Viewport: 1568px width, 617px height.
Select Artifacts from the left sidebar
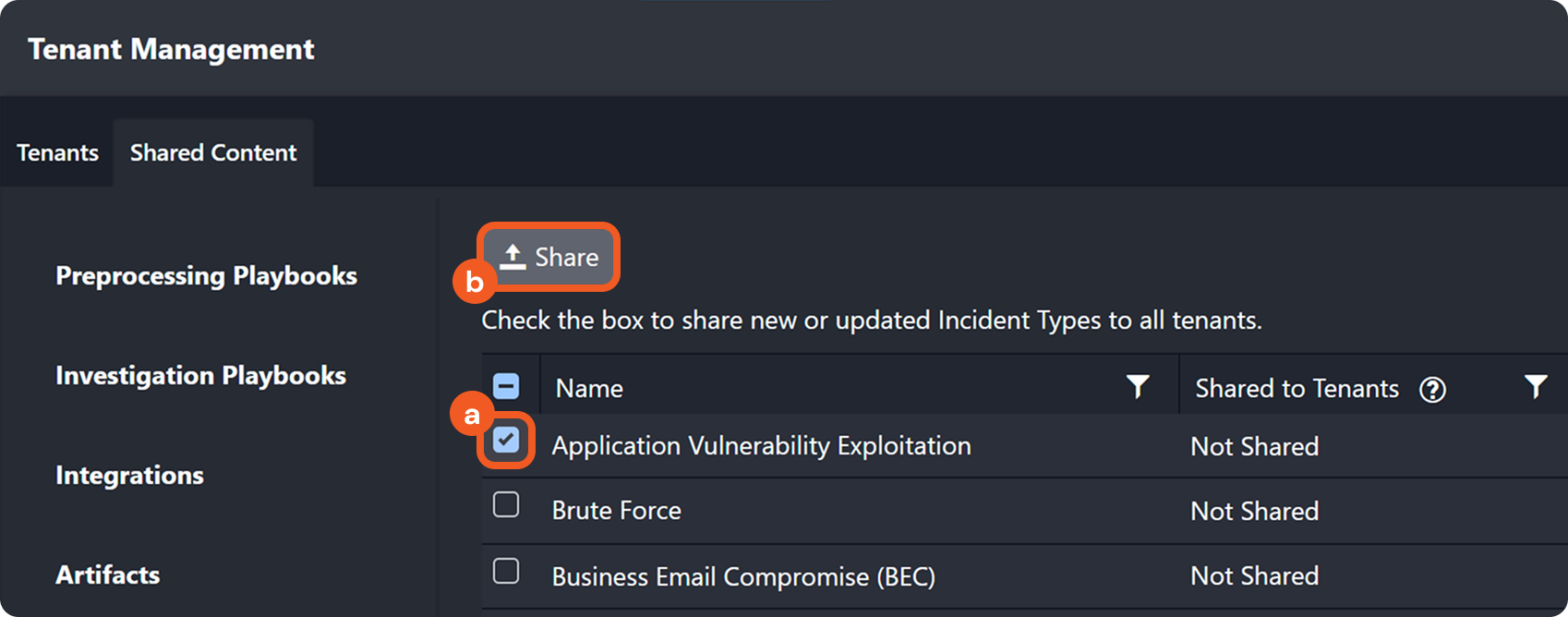pyautogui.click(x=107, y=575)
